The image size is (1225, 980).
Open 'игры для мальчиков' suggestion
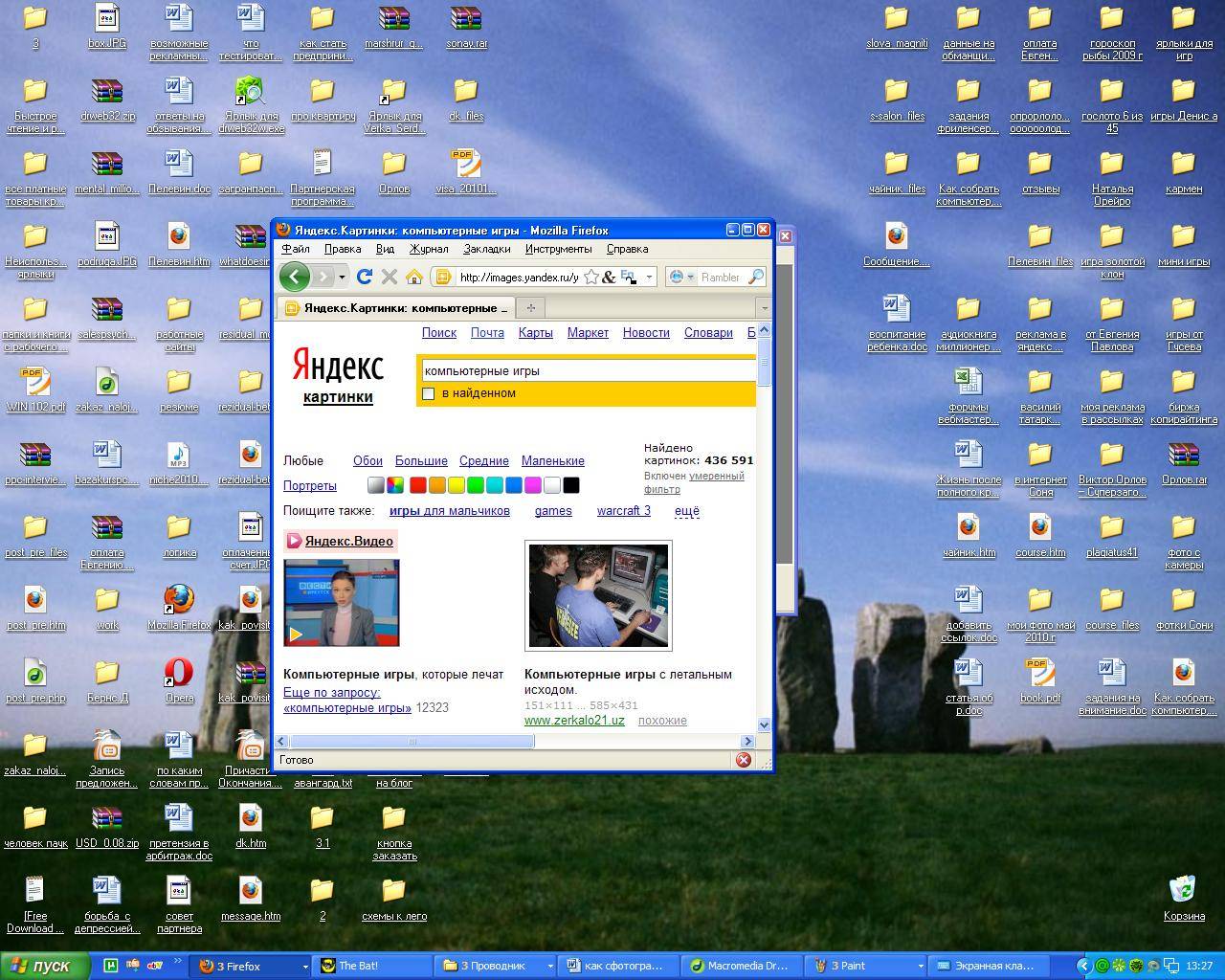pyautogui.click(x=449, y=511)
